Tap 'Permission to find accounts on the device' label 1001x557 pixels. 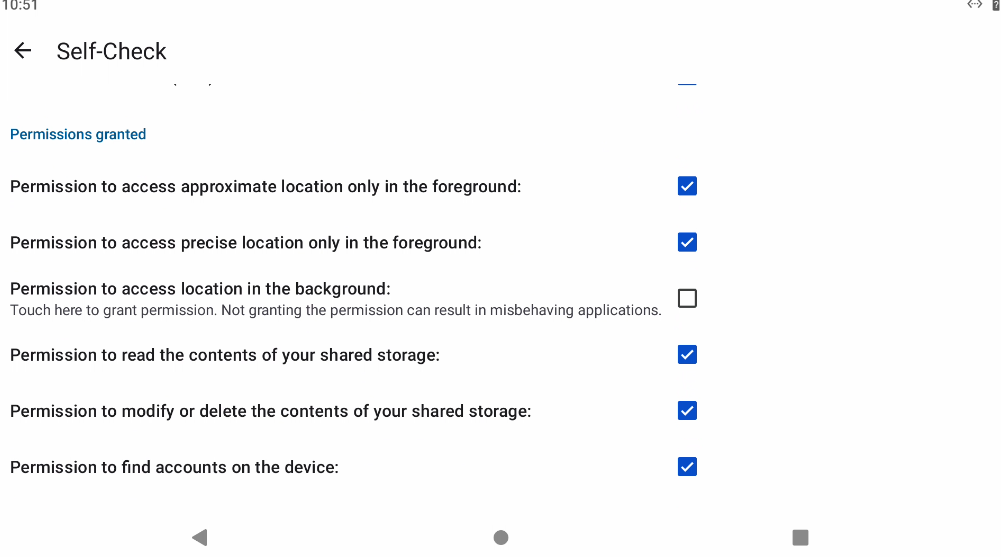point(174,467)
